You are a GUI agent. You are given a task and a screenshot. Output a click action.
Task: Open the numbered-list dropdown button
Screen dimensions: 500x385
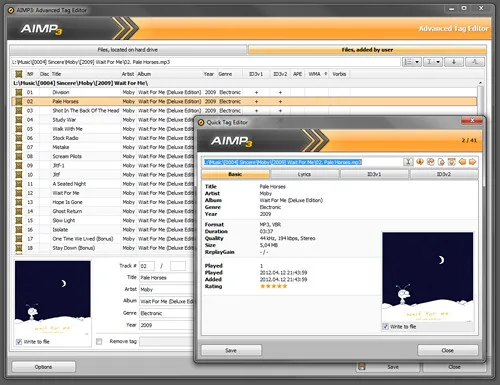click(412, 62)
